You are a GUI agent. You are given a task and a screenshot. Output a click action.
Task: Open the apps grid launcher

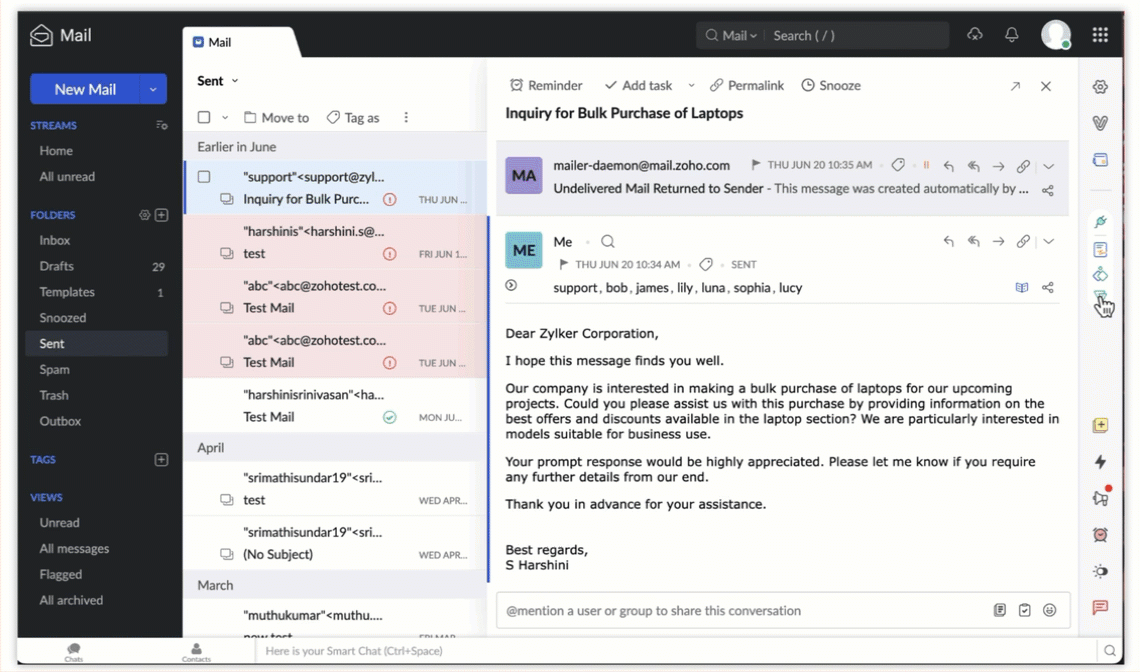tap(1100, 35)
